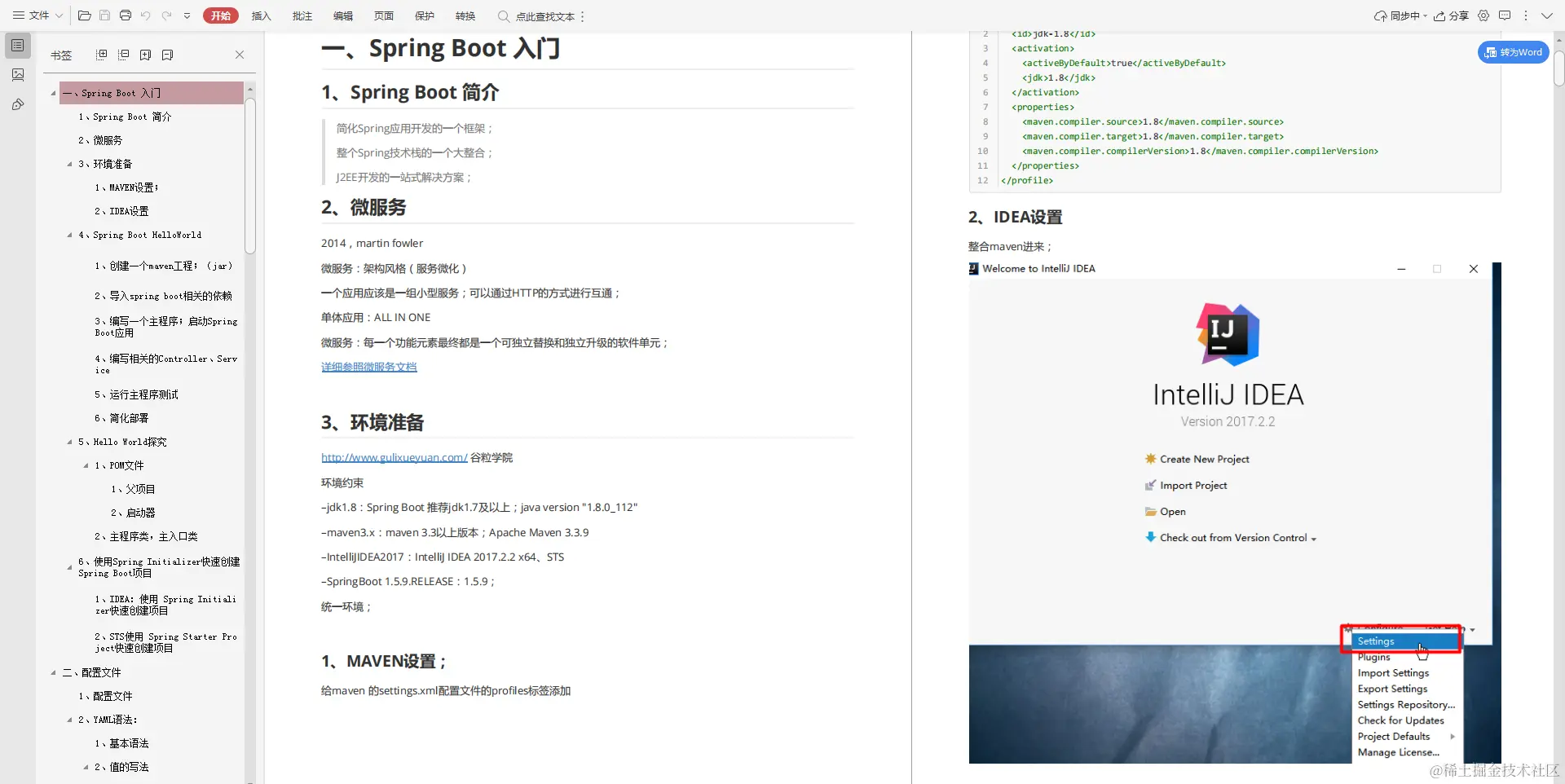The image size is (1565, 784).
Task: Add a new bookmark in the bookmark panel
Action: [145, 55]
